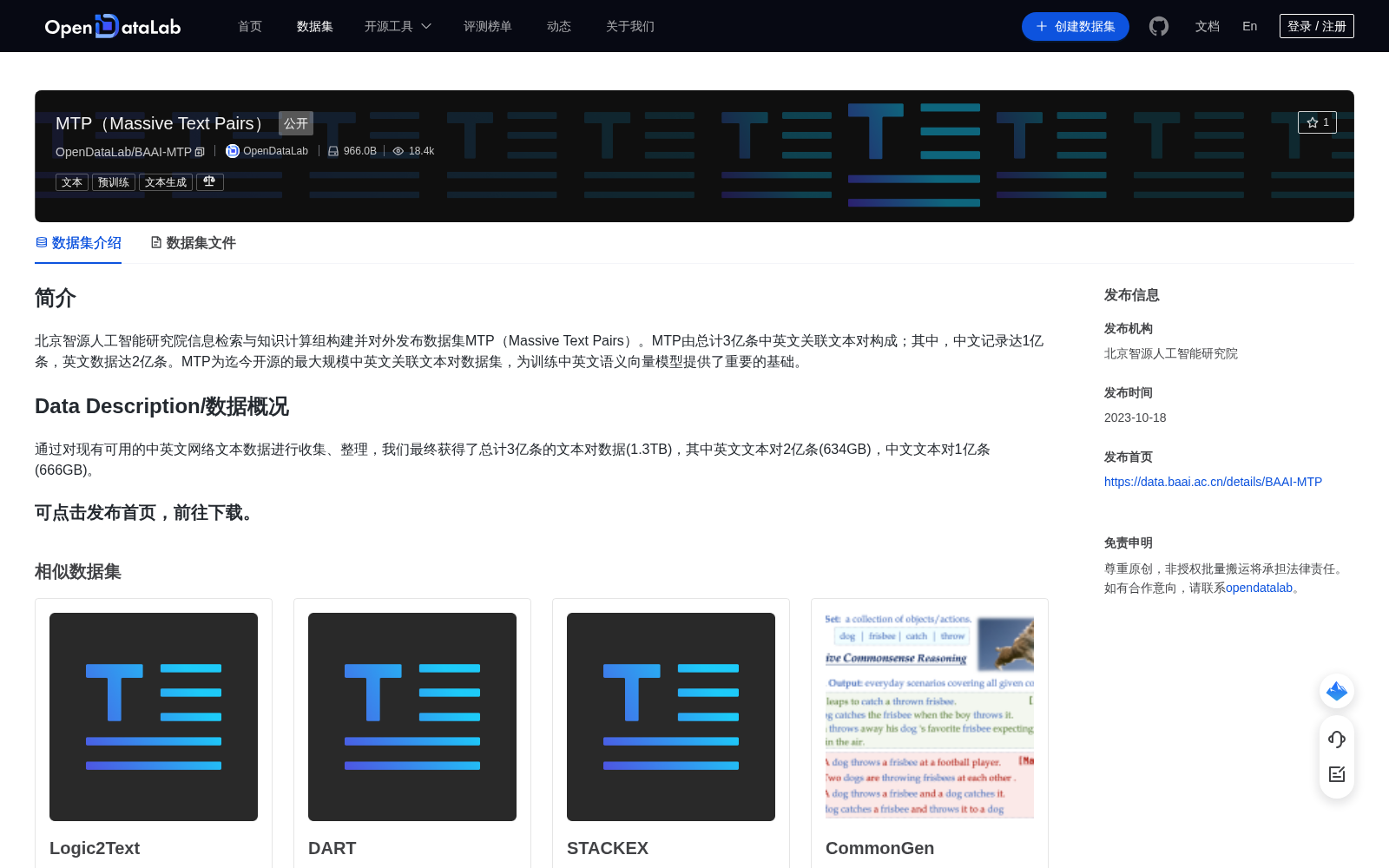Open the DART dataset thumbnail
The image size is (1389, 868).
pyautogui.click(x=412, y=717)
